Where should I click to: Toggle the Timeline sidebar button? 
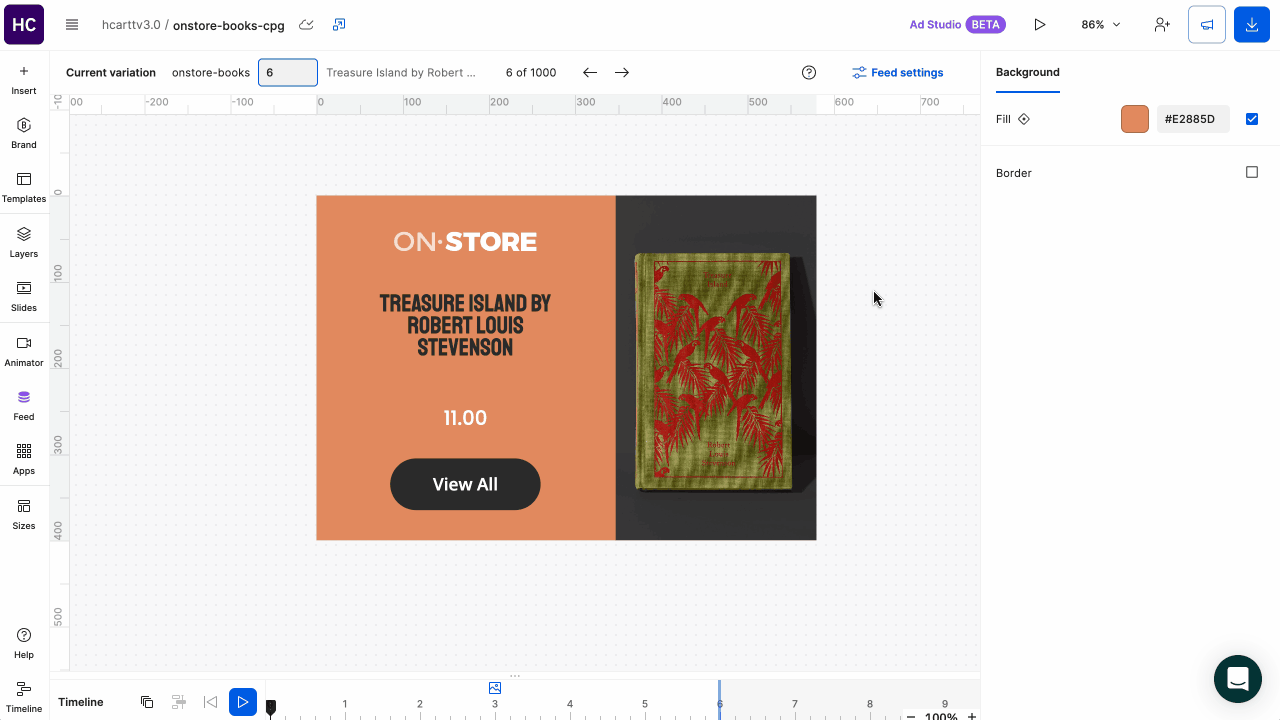click(x=24, y=697)
